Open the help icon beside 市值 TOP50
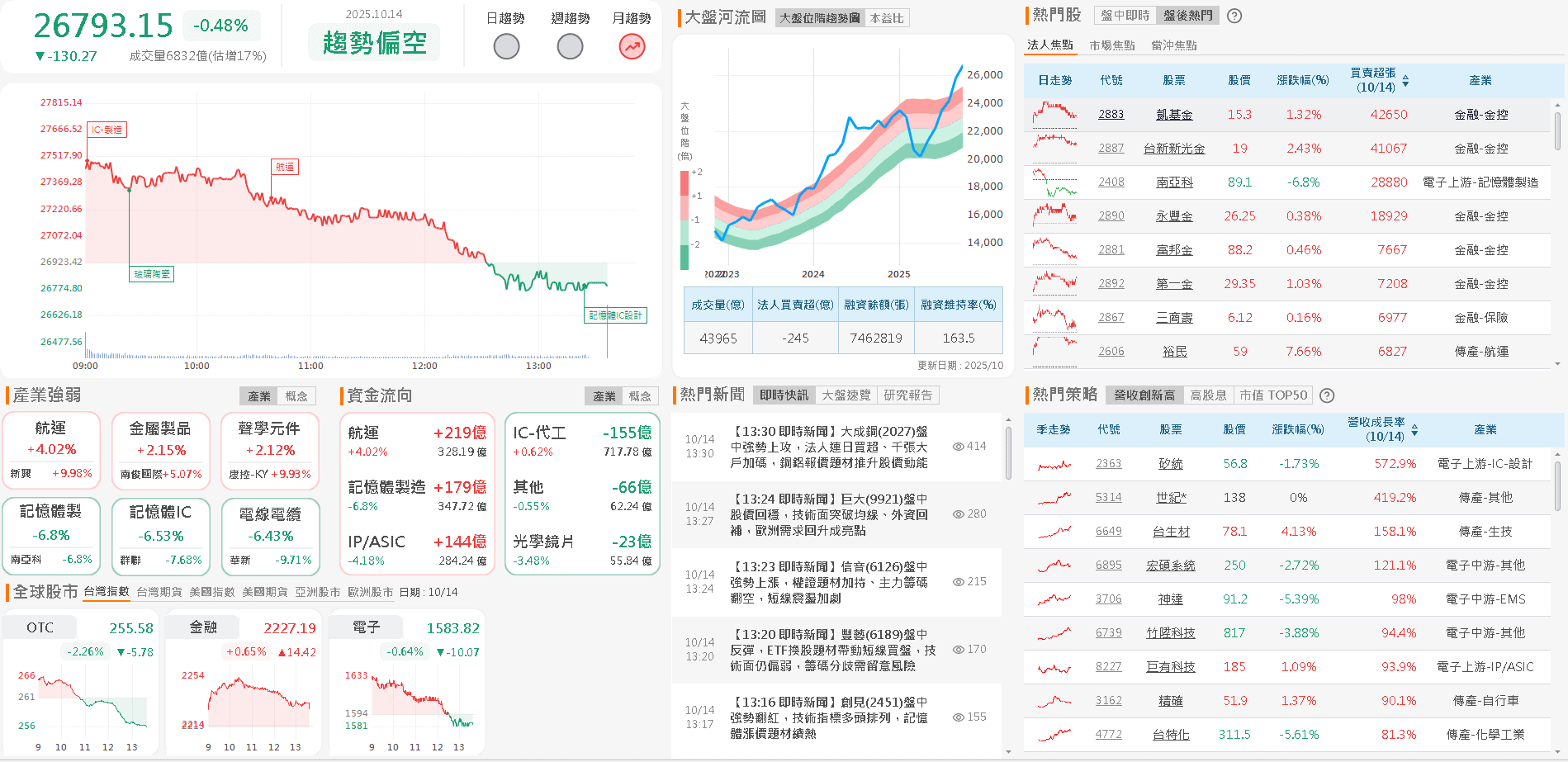The image size is (1568, 762). (x=1327, y=395)
